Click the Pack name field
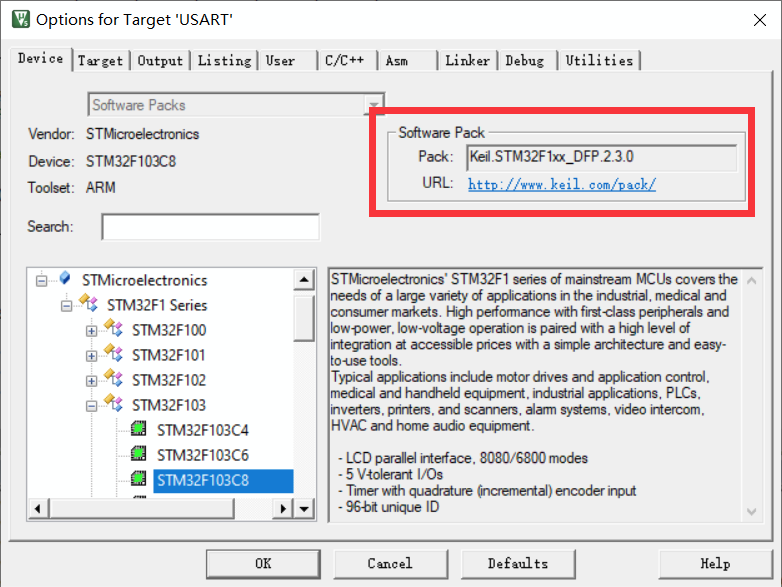The height and width of the screenshot is (587, 782). (x=601, y=158)
